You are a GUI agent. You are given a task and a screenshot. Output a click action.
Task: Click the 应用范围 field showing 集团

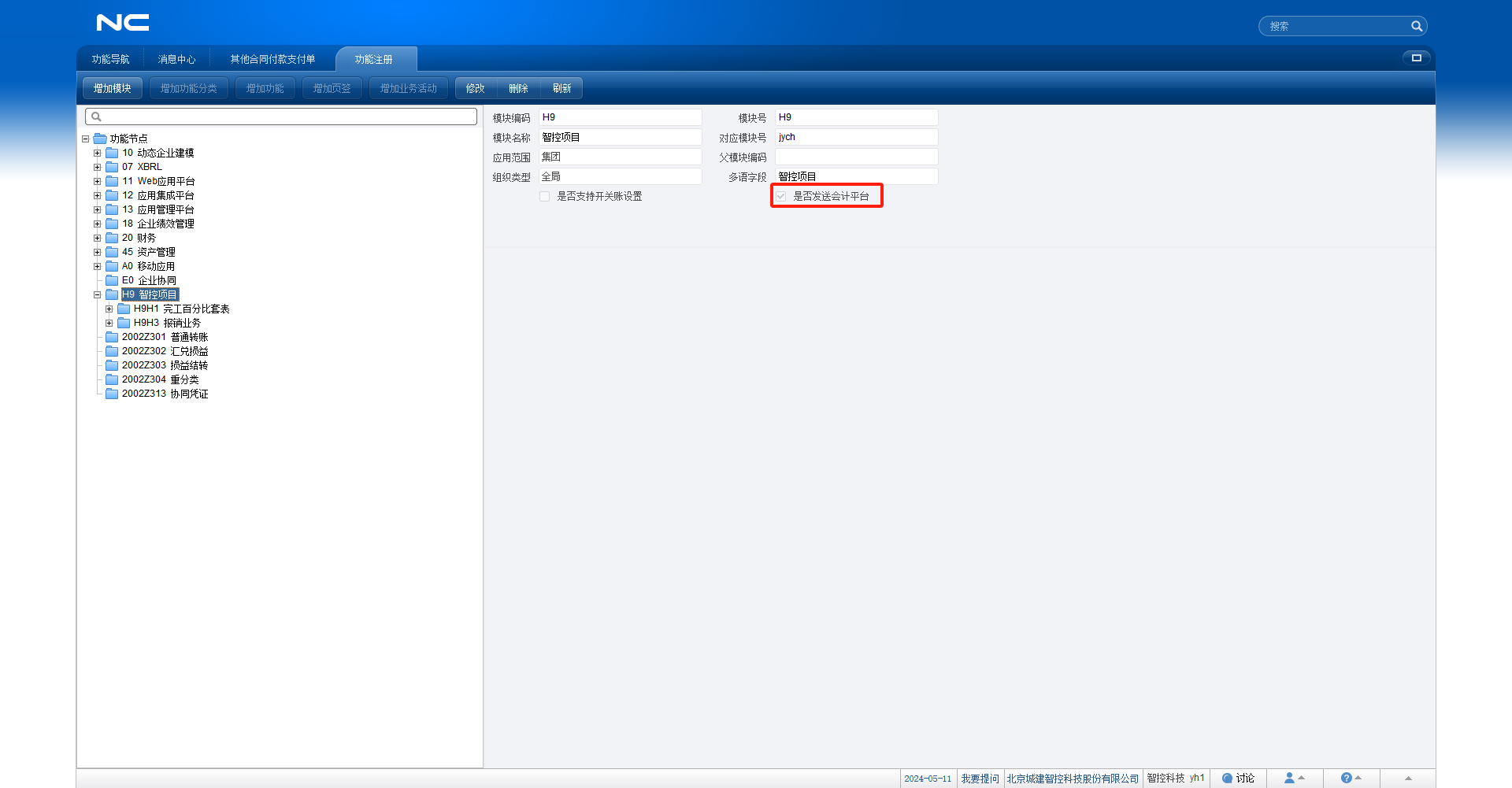coord(621,157)
